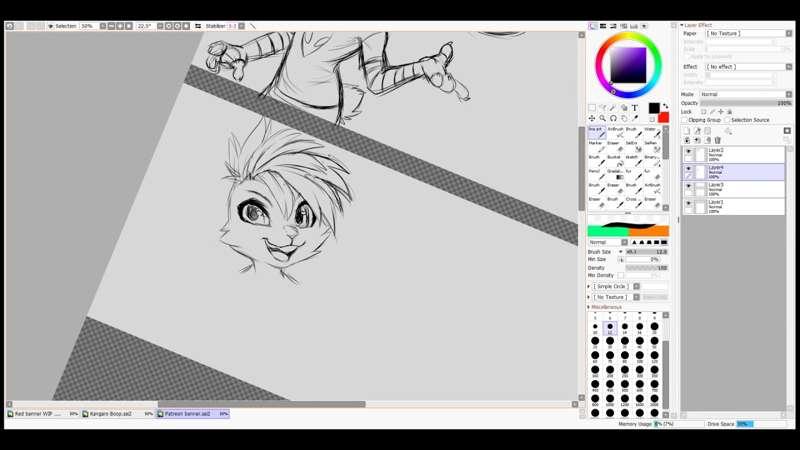Image resolution: width=800 pixels, height=450 pixels.
Task: Select the Lasso selection tool
Action: pyautogui.click(x=603, y=108)
